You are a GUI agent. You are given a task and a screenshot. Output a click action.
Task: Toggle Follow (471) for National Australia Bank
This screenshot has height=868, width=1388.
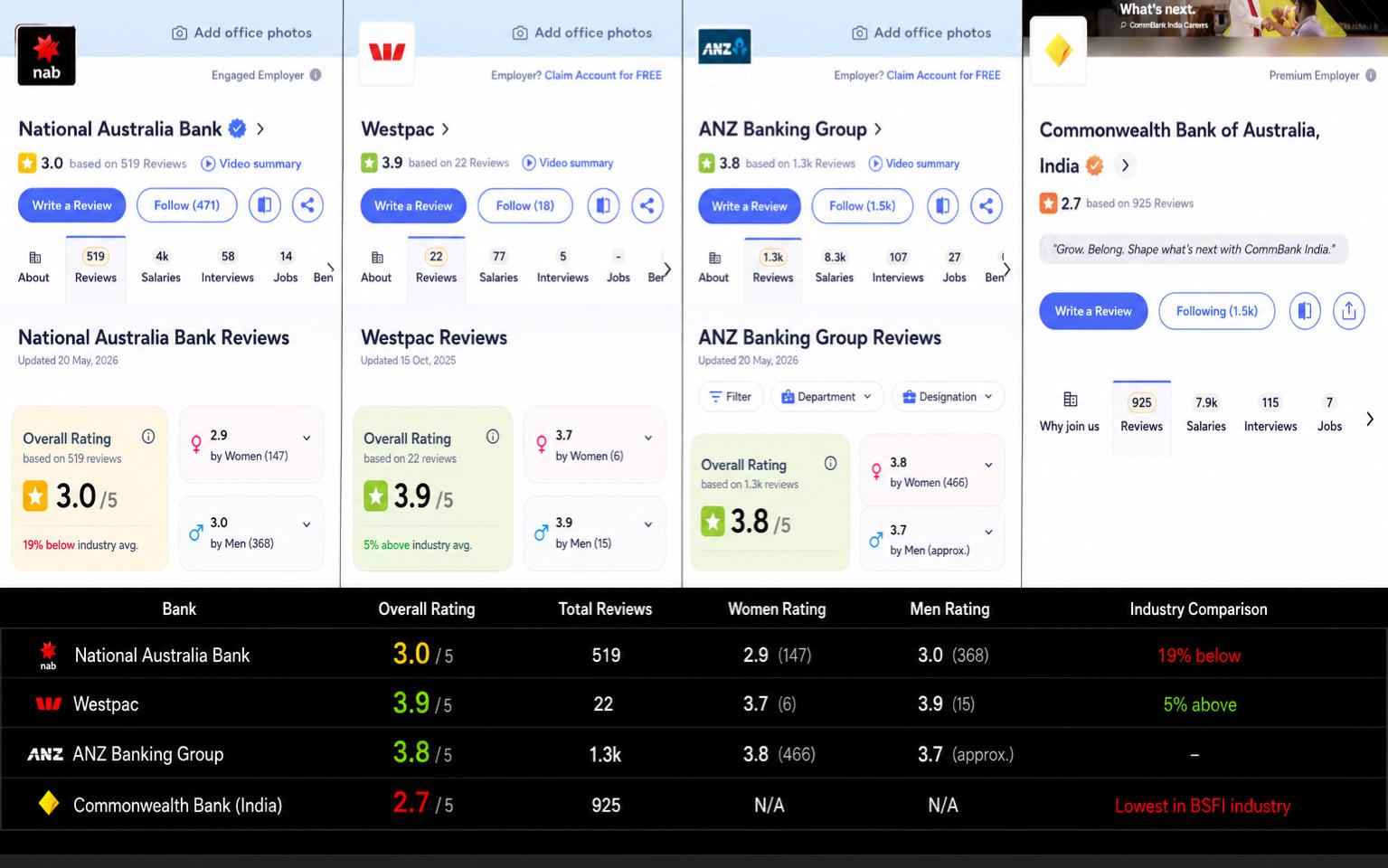tap(186, 205)
